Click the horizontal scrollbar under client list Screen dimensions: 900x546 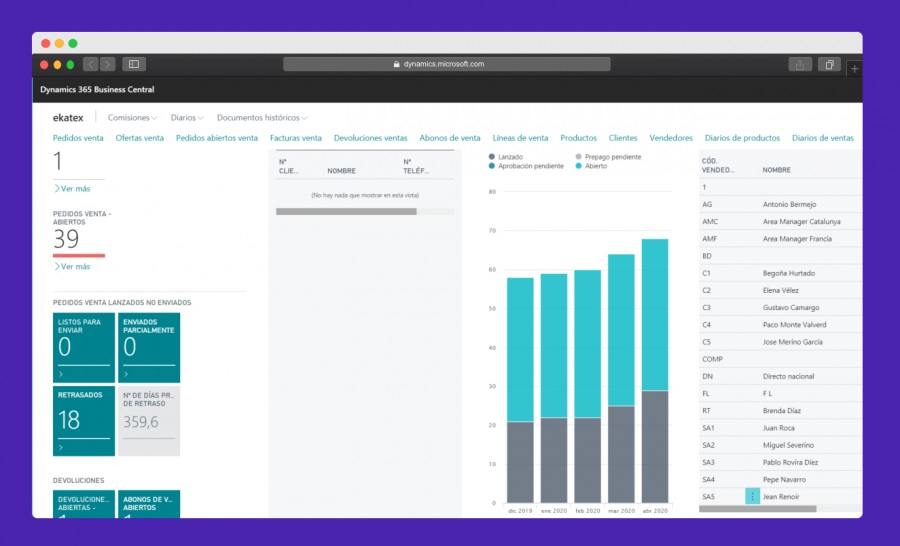346,212
